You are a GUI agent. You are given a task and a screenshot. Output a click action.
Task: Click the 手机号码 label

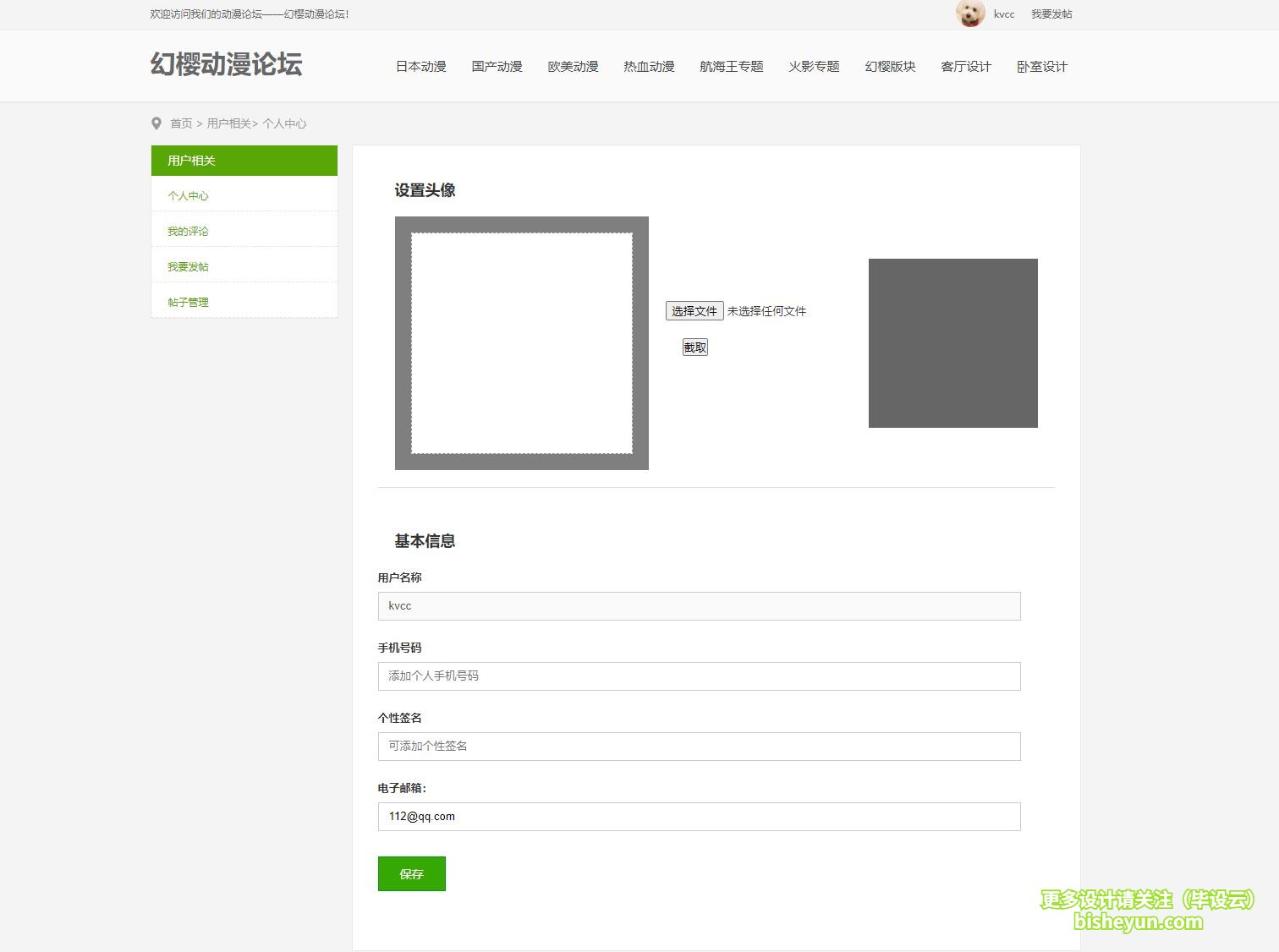point(399,648)
